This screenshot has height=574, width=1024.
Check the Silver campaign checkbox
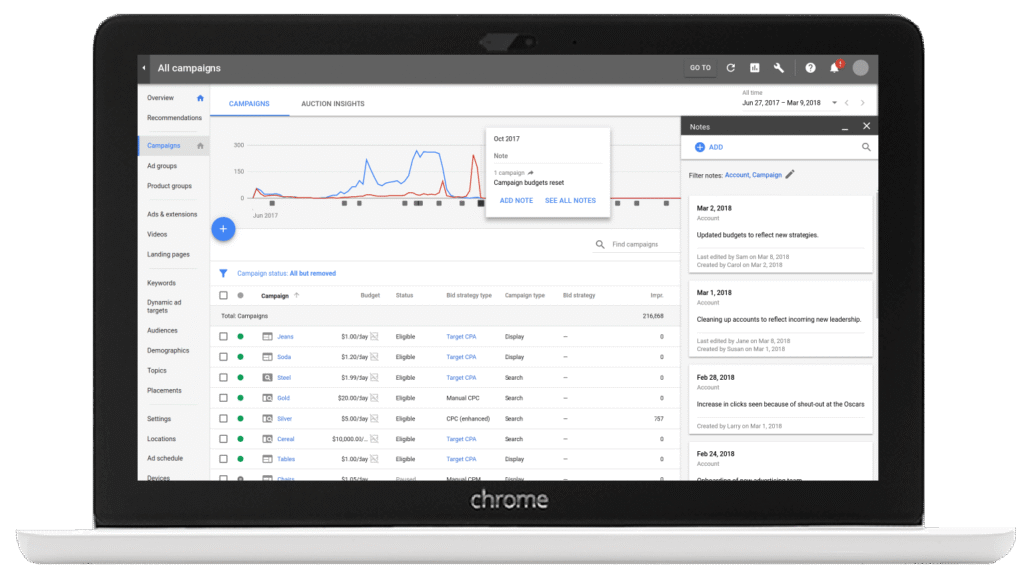[x=223, y=419]
